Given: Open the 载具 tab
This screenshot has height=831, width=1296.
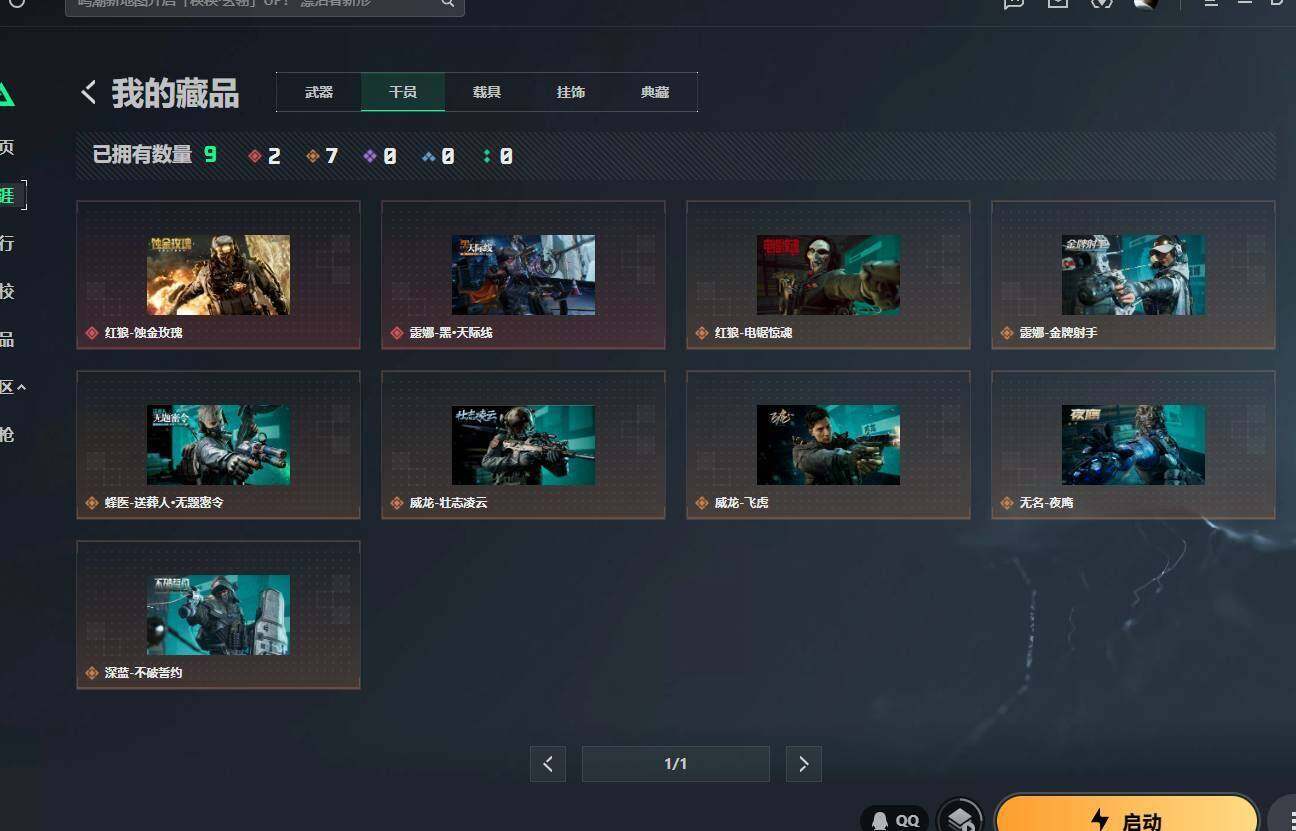Looking at the screenshot, I should pos(487,92).
